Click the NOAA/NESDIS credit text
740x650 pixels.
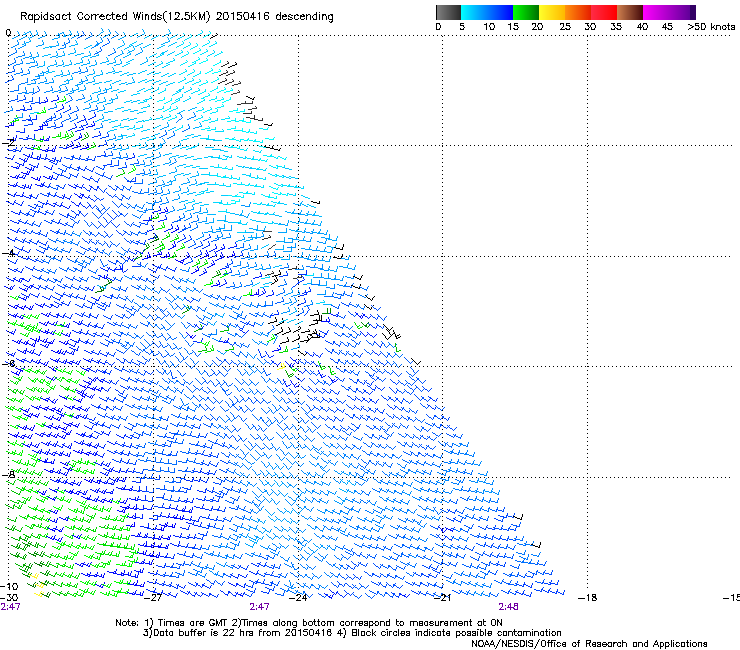(589, 643)
